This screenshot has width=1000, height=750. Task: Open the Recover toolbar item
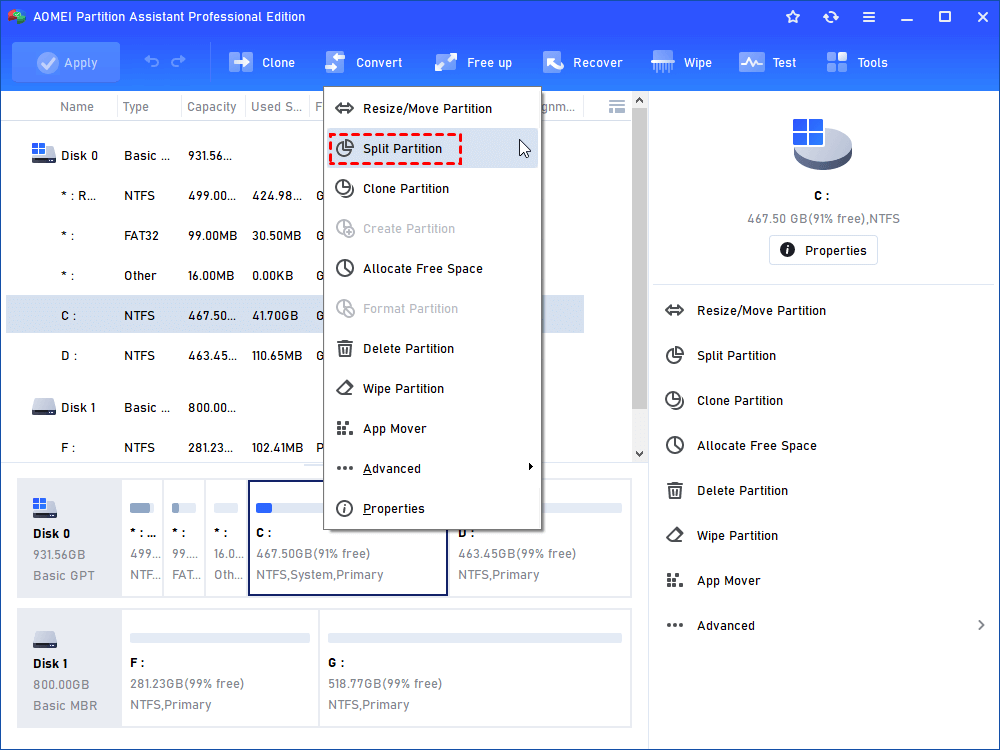[582, 62]
